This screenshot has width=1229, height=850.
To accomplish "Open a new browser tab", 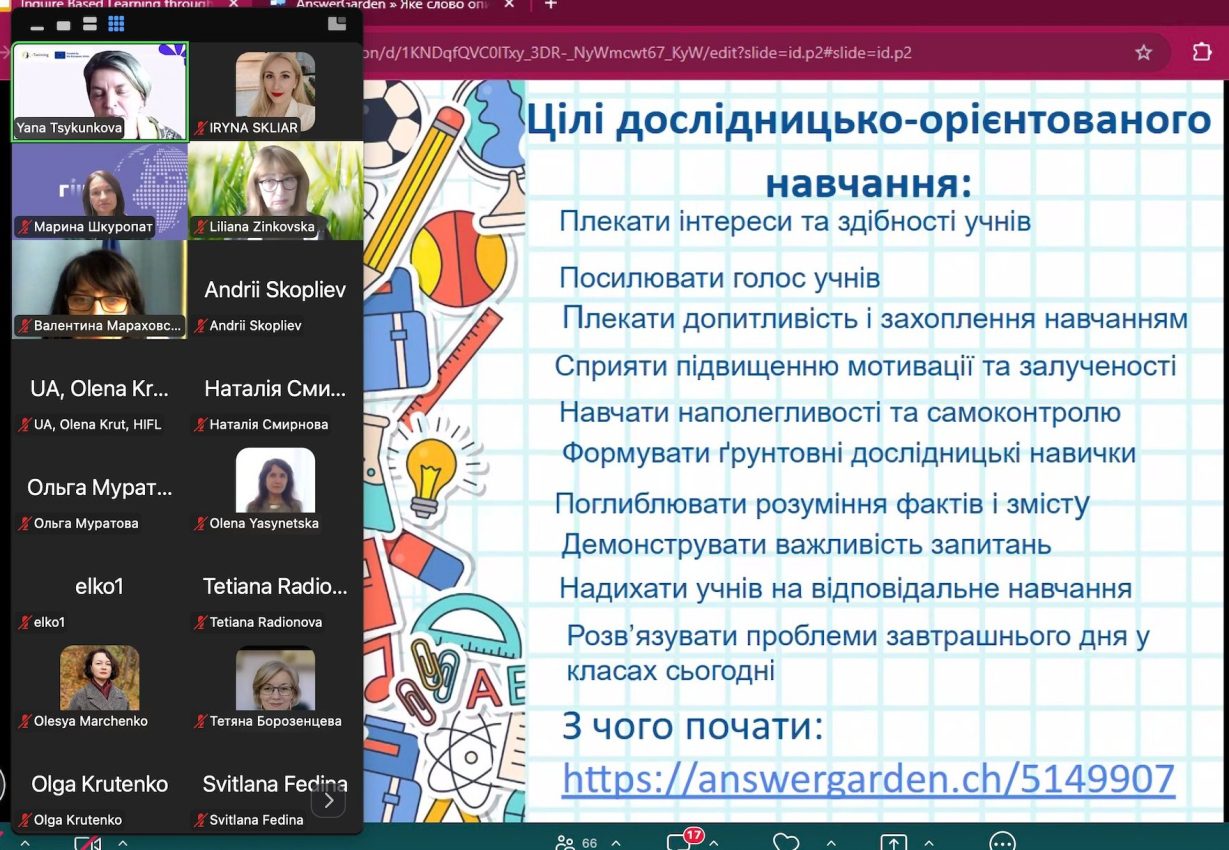I will click(550, 5).
